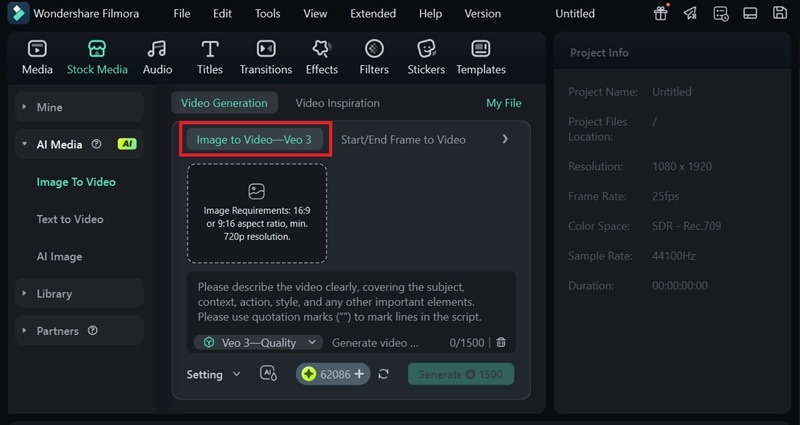
Task: Open the View menu
Action: pos(315,14)
